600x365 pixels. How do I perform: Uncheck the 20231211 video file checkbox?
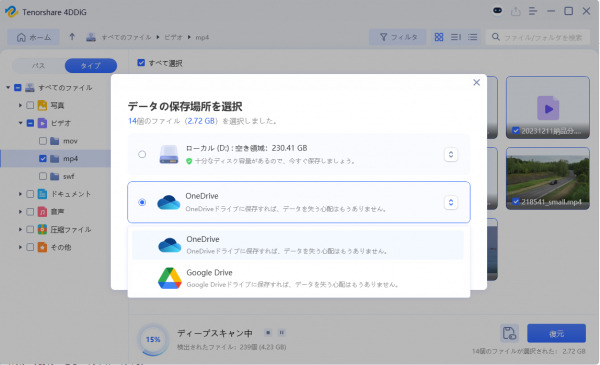(516, 130)
